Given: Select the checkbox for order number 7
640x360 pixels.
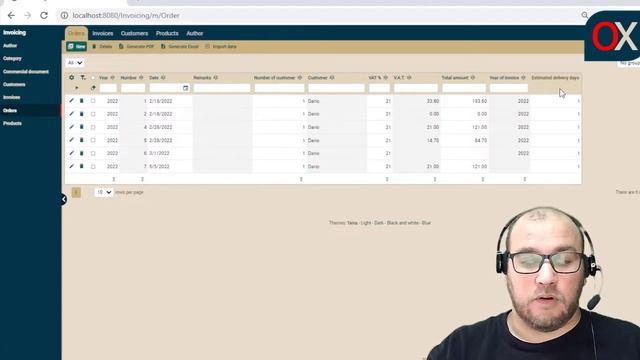Looking at the screenshot, I should (93, 166).
